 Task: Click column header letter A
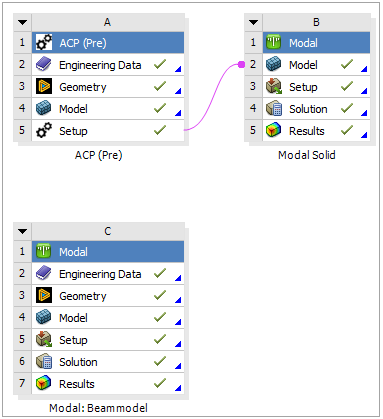(107, 22)
